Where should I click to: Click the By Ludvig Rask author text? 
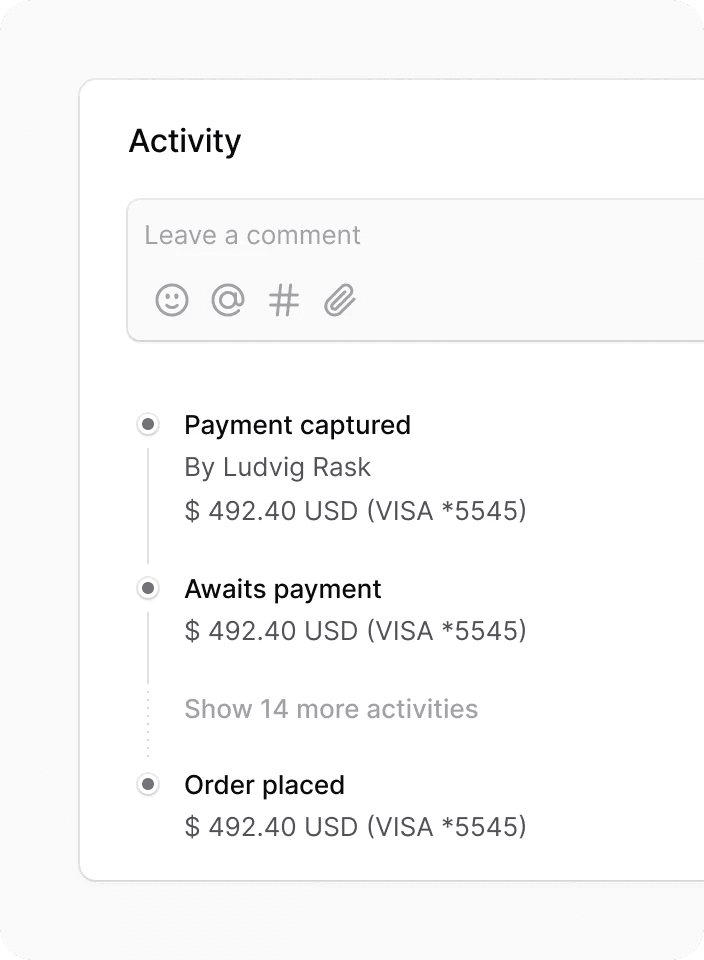click(x=277, y=467)
